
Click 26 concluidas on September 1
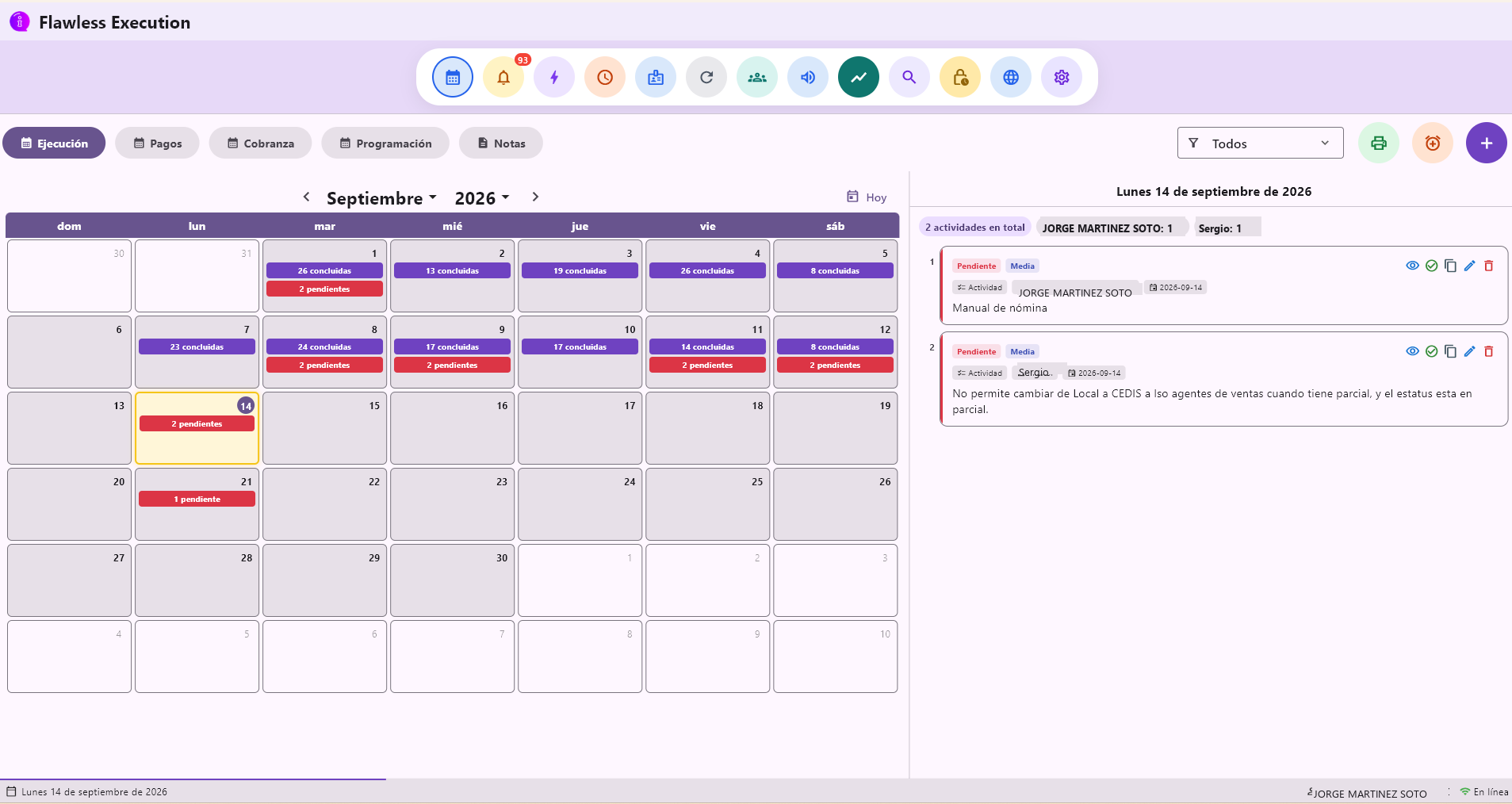tap(324, 270)
